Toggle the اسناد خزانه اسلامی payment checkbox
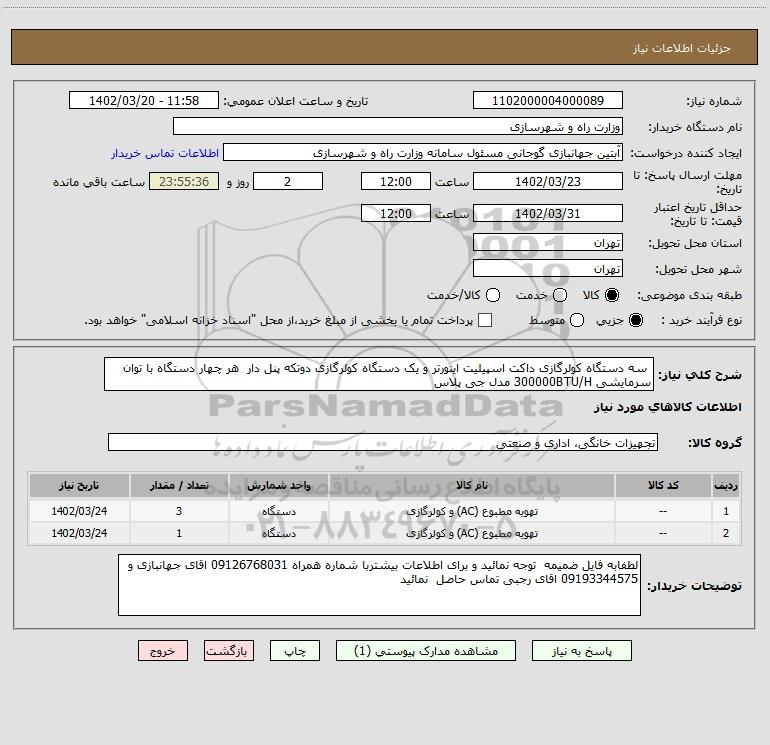Image resolution: width=770 pixels, height=745 pixels. coord(485,320)
